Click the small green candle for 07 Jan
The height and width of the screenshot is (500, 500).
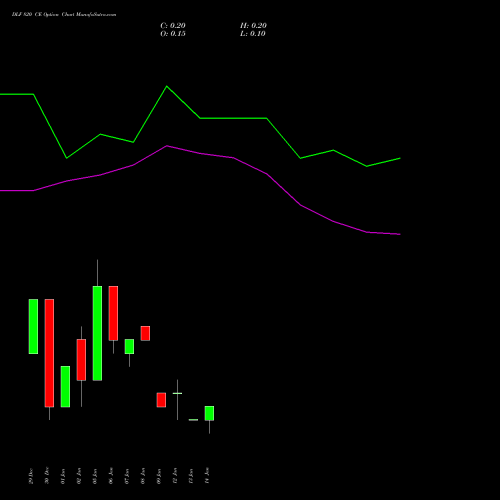coord(129,346)
